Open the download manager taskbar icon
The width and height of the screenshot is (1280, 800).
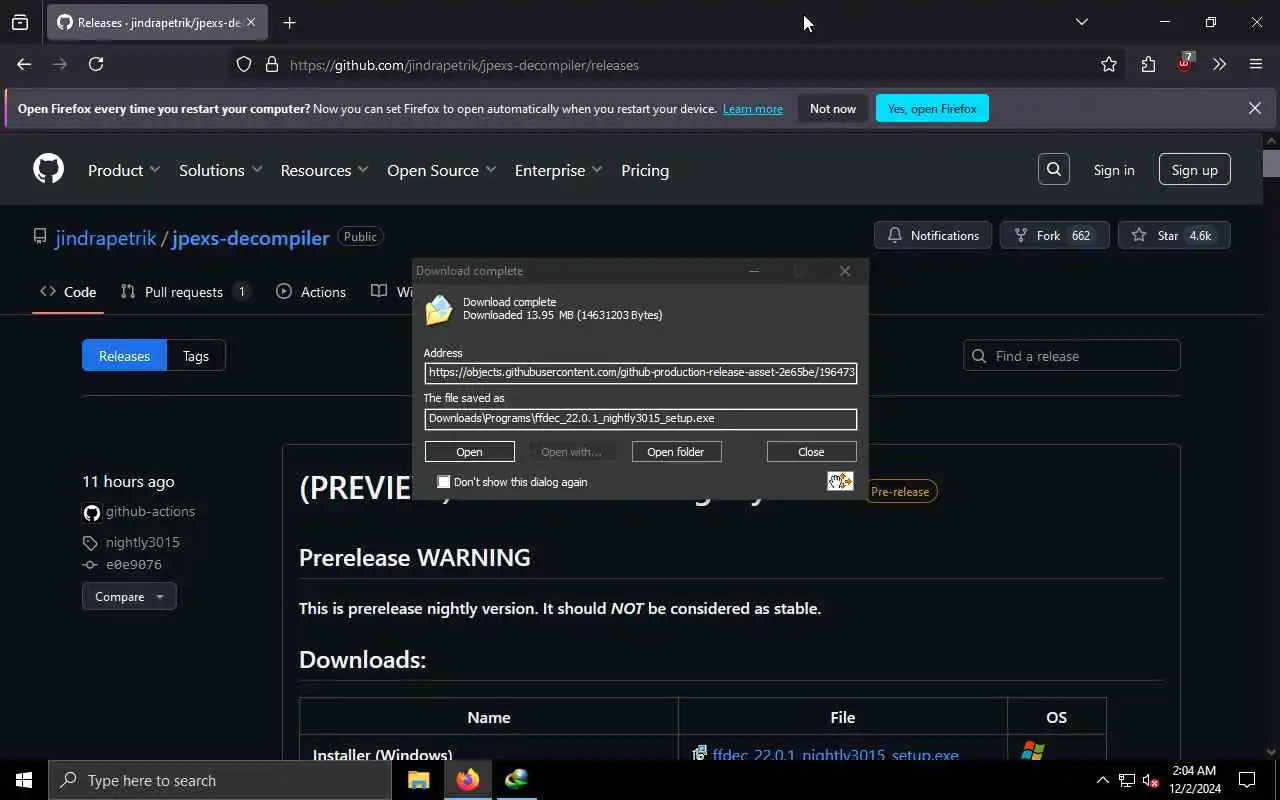(x=516, y=780)
